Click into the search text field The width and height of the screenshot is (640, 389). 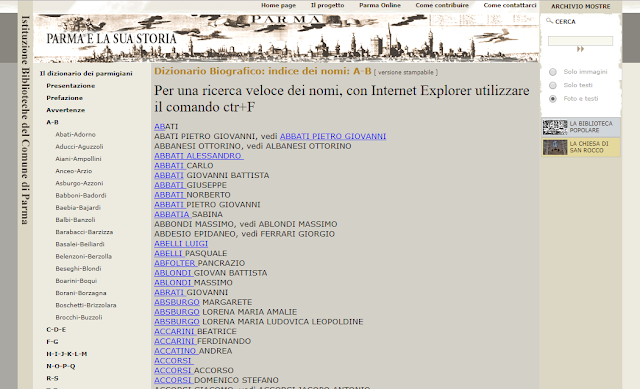tap(580, 41)
